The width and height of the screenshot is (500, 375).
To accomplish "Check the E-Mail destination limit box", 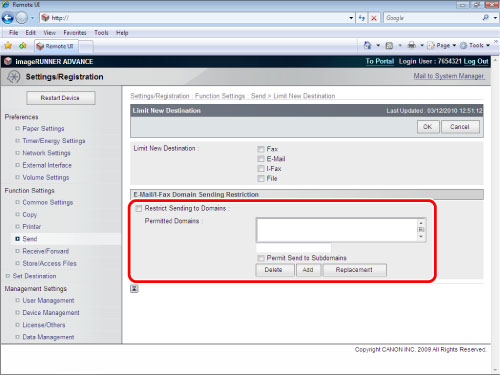I will [x=261, y=159].
